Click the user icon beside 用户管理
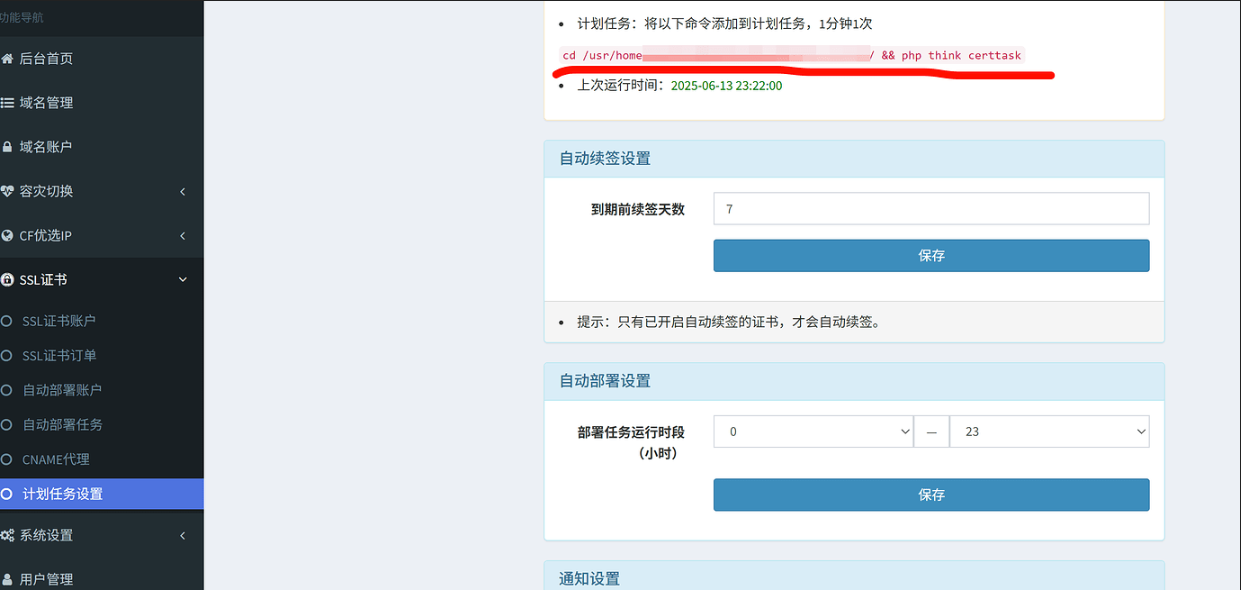1241x590 pixels. point(7,579)
